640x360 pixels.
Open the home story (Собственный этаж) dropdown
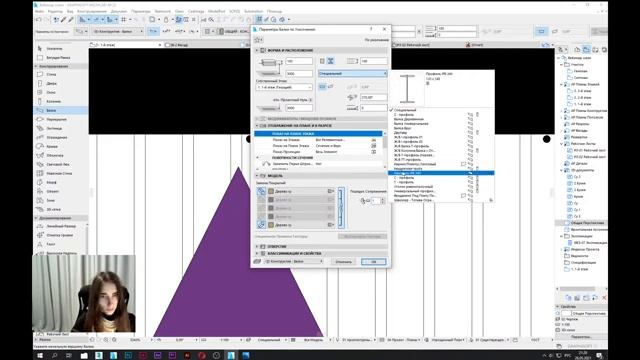coord(284,87)
